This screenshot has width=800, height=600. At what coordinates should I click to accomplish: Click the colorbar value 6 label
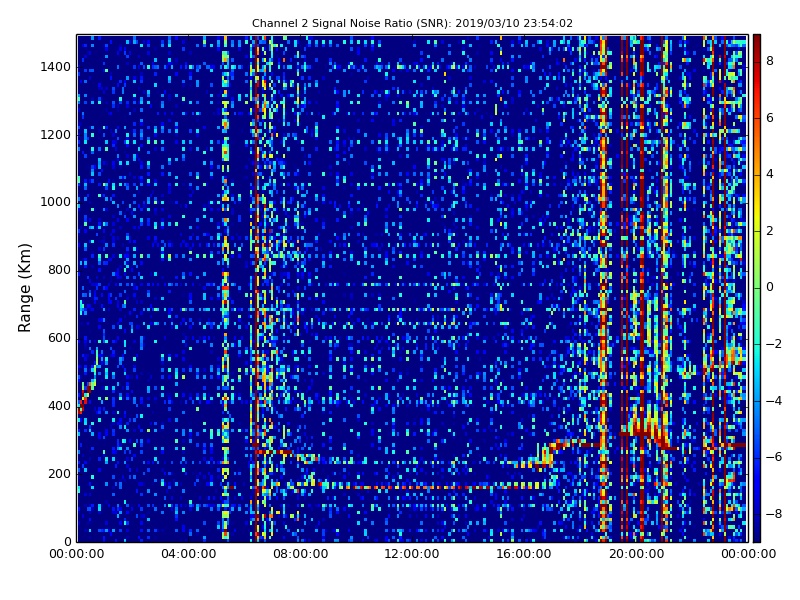pyautogui.click(x=770, y=118)
